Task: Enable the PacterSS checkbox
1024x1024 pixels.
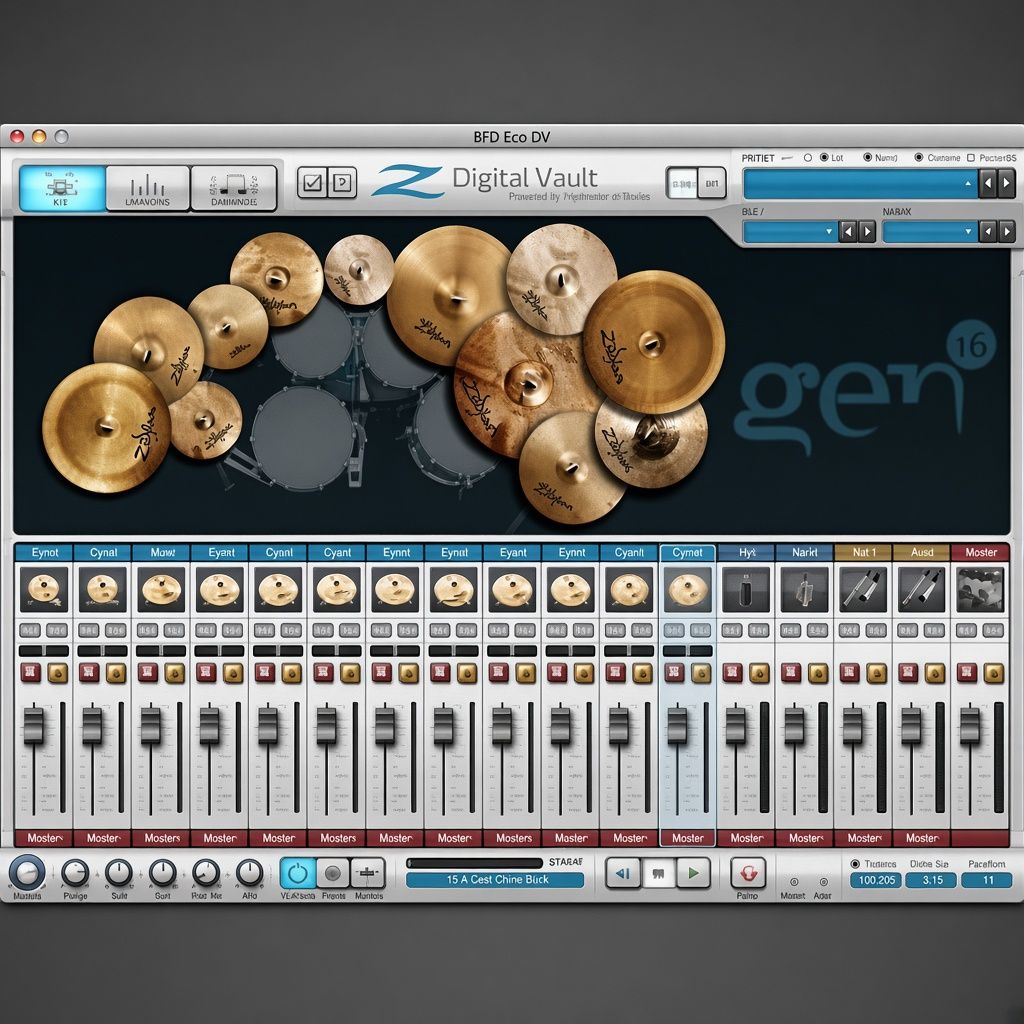Action: coord(971,157)
